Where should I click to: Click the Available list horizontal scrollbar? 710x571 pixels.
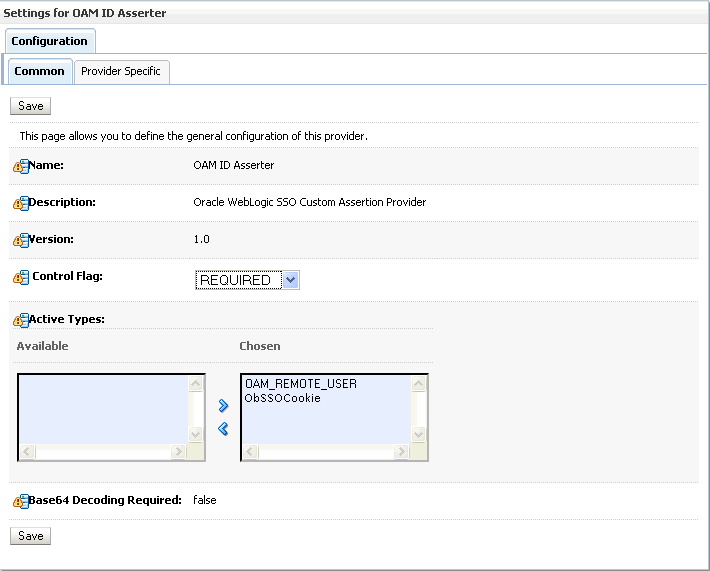pyautogui.click(x=103, y=452)
